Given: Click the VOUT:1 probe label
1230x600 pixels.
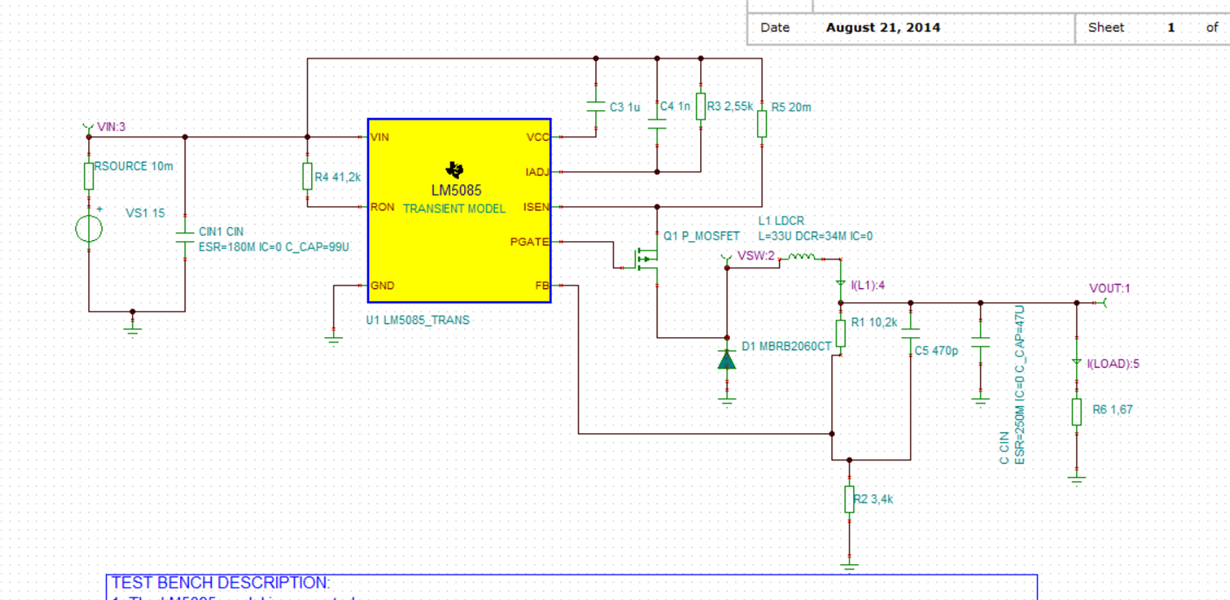Looking at the screenshot, I should (1109, 289).
